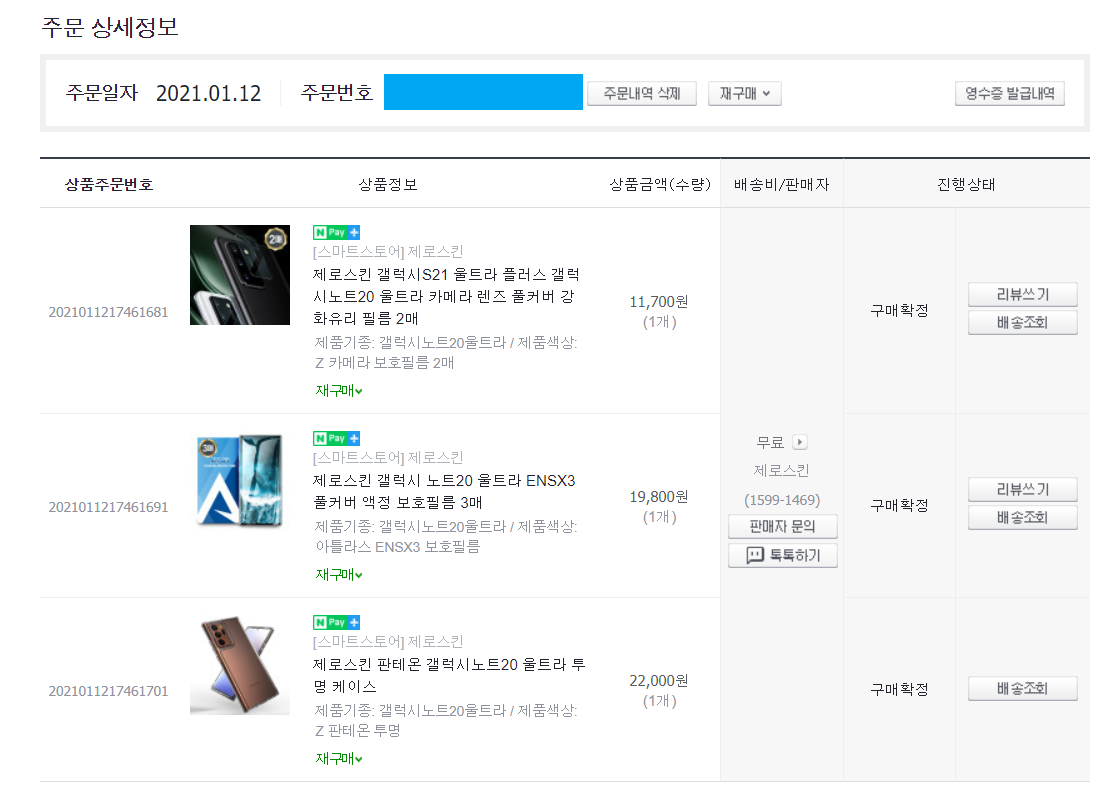Expand 재구매 under 판테온 투명 케이스 item
The height and width of the screenshot is (799, 1103).
[338, 759]
